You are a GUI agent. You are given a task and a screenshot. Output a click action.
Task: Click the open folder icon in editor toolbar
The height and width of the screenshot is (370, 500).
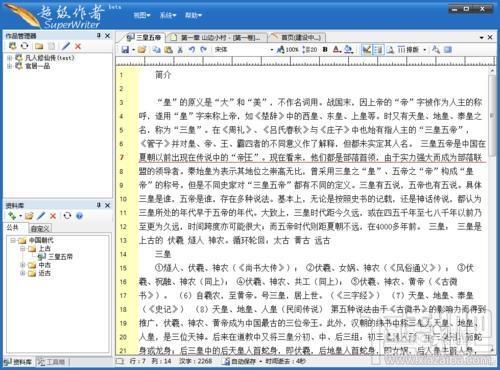click(x=142, y=50)
